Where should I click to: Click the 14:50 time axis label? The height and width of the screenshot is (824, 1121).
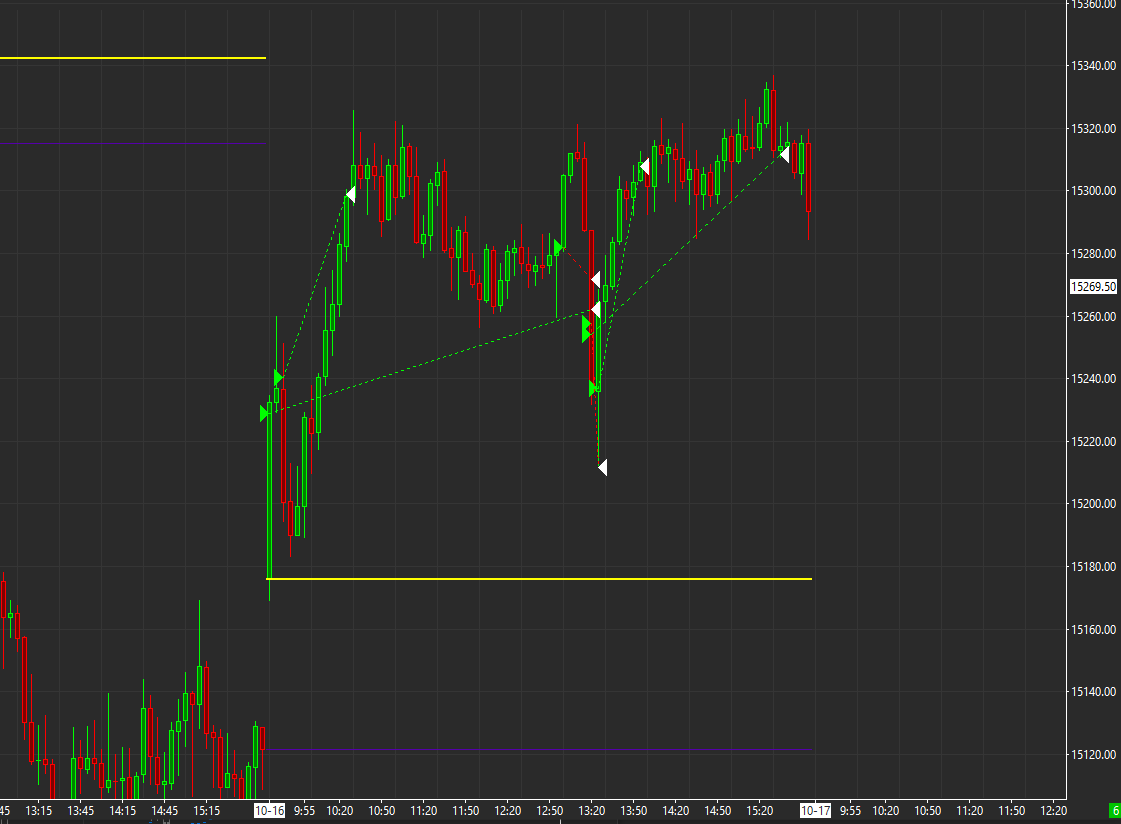(x=718, y=810)
